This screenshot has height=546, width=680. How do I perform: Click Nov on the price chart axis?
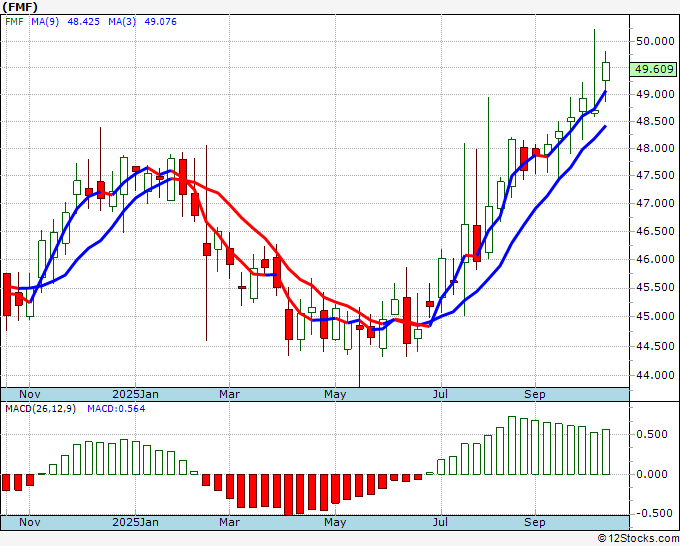pyautogui.click(x=29, y=394)
